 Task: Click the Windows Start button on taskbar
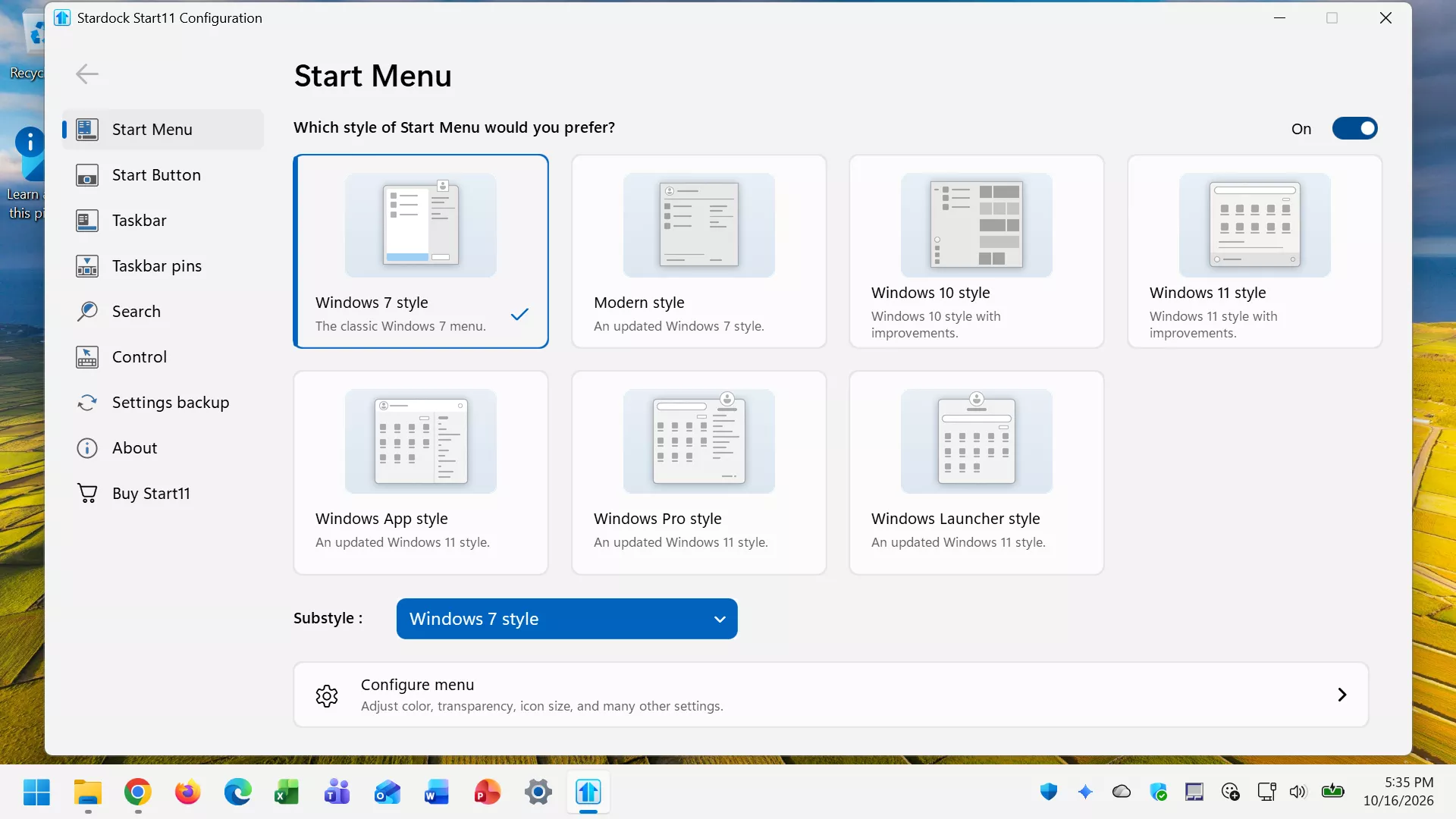pyautogui.click(x=36, y=792)
